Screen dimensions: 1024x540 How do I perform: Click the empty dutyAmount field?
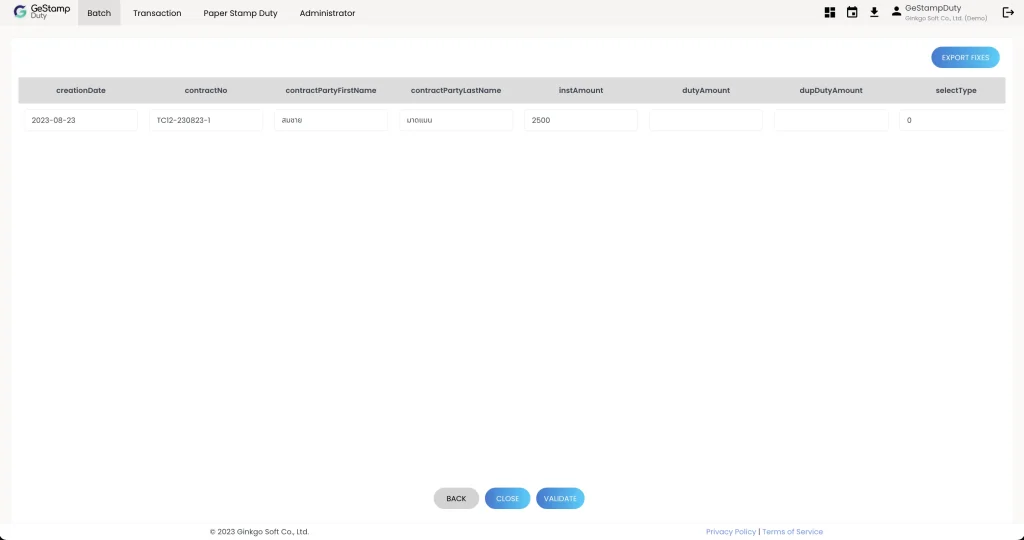tap(705, 120)
